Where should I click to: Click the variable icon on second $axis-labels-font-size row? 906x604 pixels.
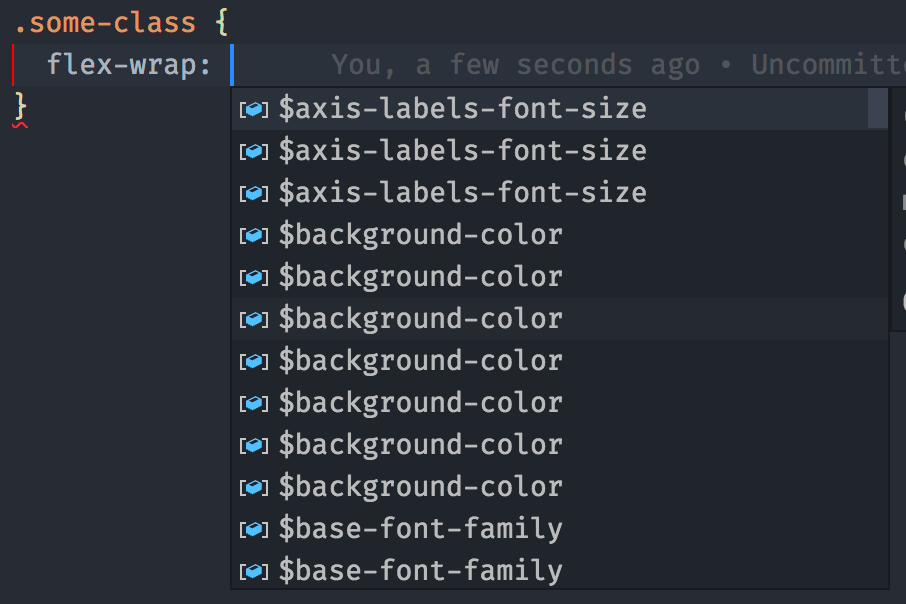point(254,150)
